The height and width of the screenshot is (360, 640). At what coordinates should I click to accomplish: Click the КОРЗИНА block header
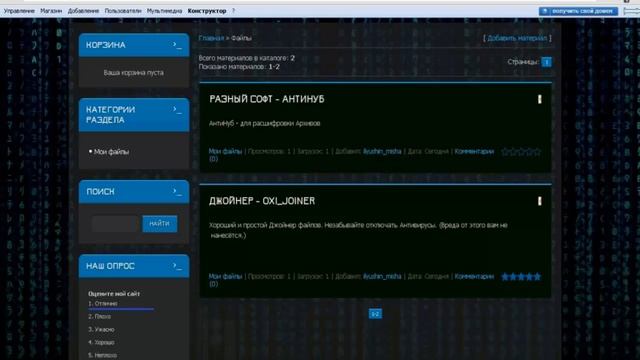134,45
